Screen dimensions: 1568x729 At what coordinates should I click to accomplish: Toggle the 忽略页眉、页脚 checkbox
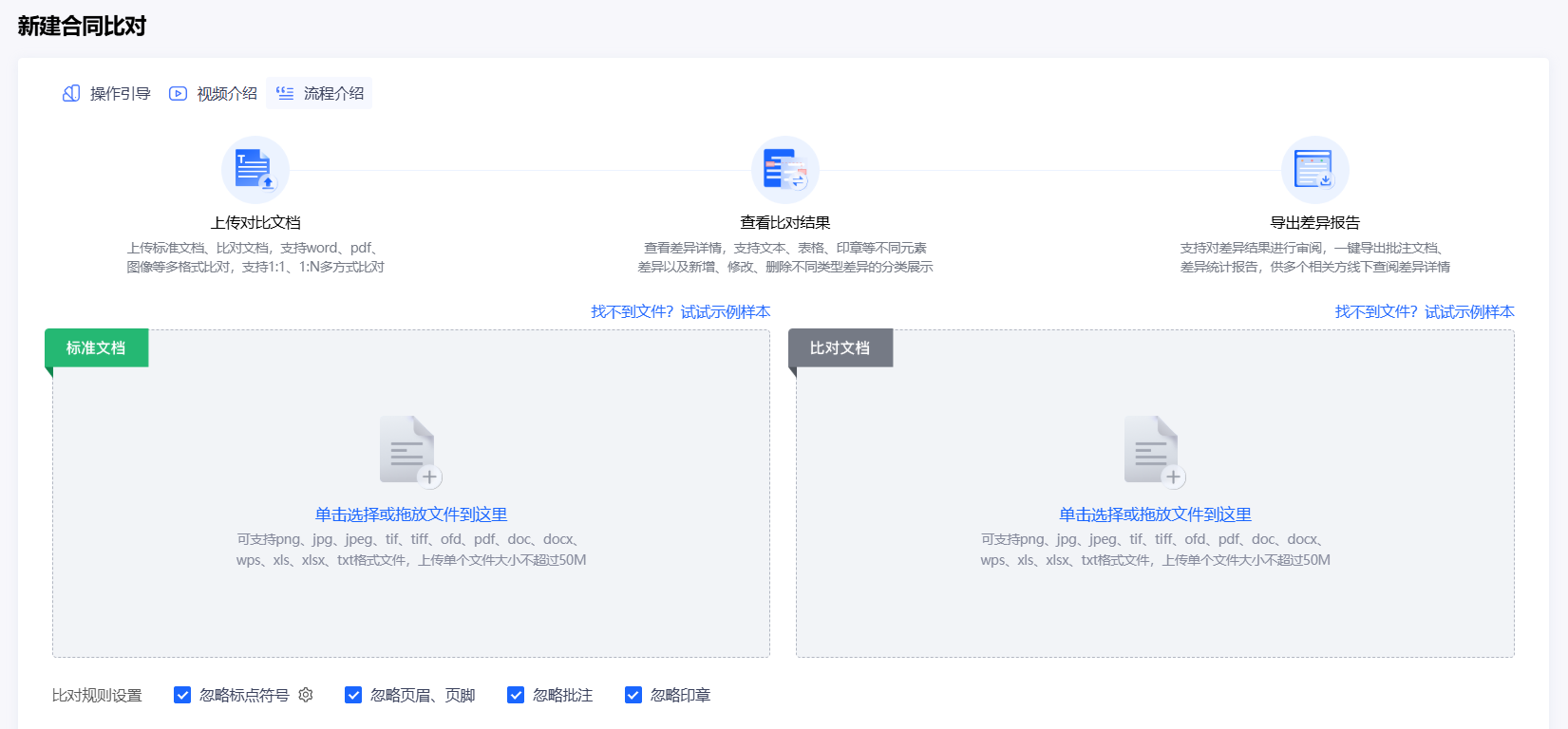353,695
